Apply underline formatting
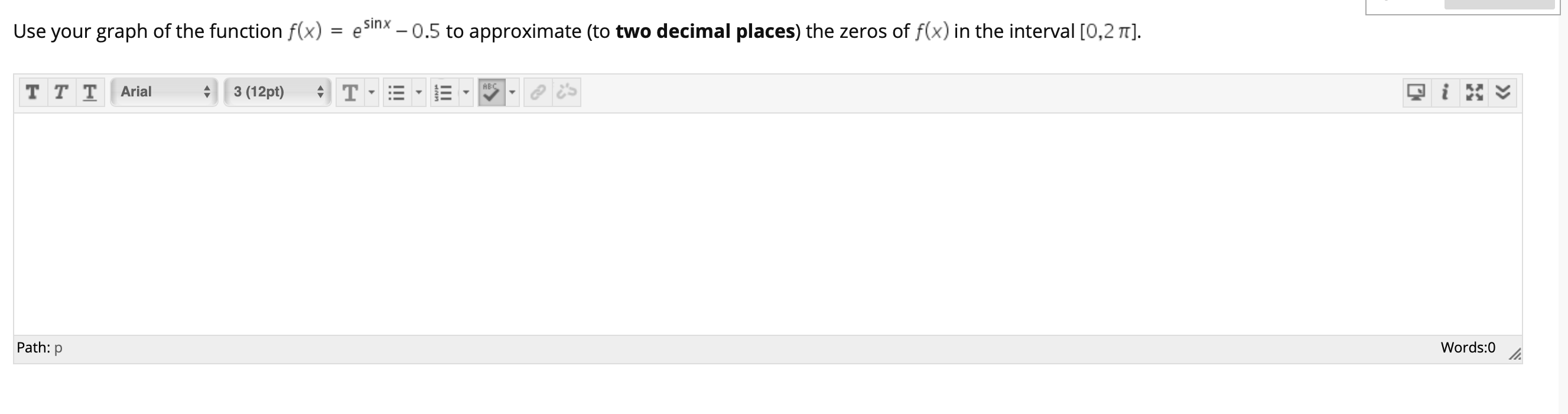 pos(88,93)
